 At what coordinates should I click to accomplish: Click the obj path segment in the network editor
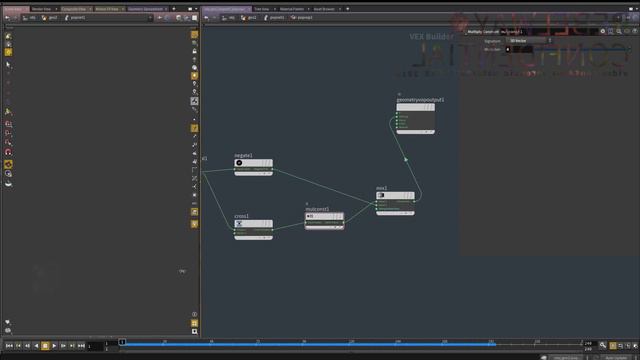(x=229, y=18)
